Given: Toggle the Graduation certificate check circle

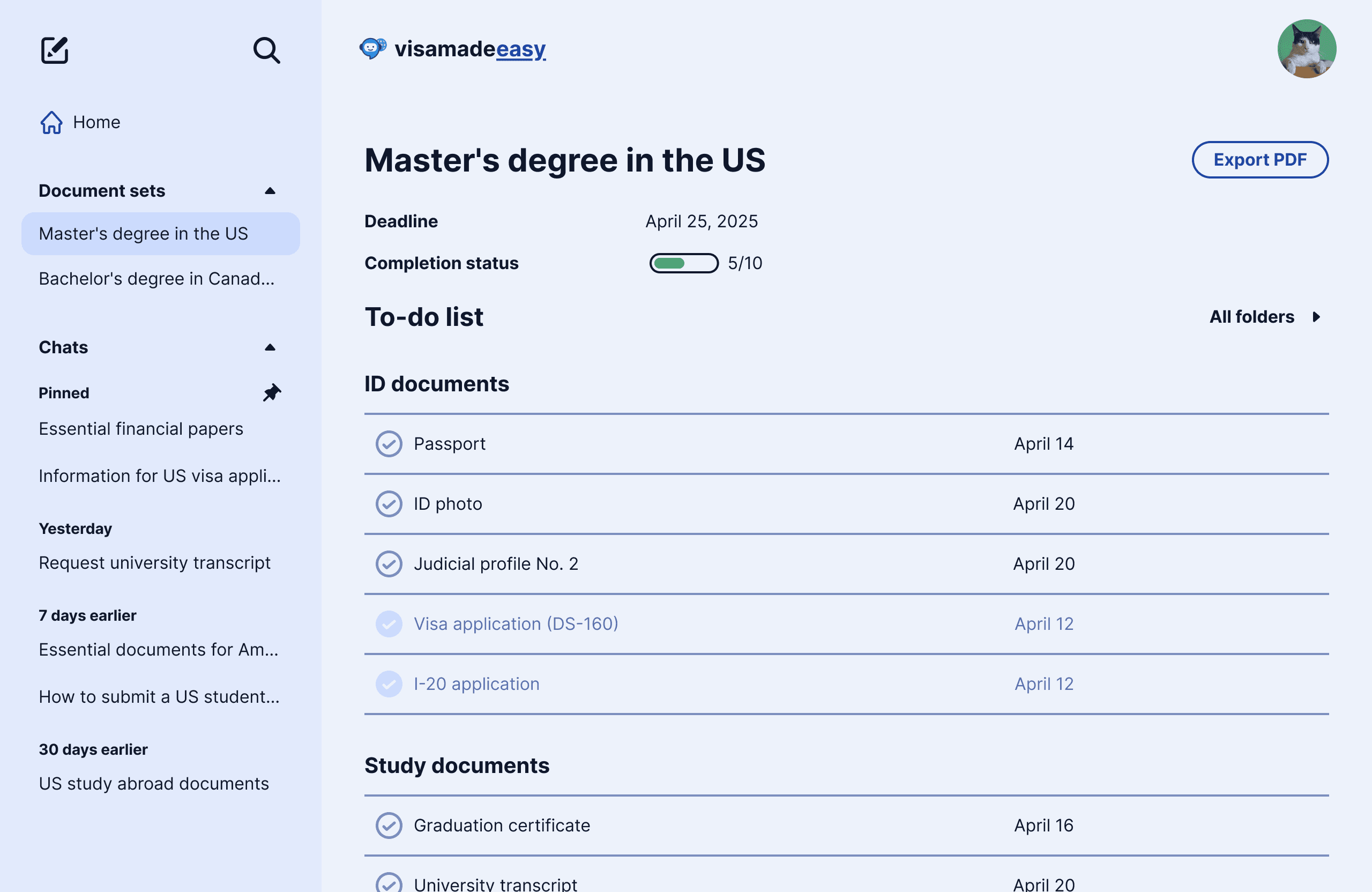Looking at the screenshot, I should (389, 826).
